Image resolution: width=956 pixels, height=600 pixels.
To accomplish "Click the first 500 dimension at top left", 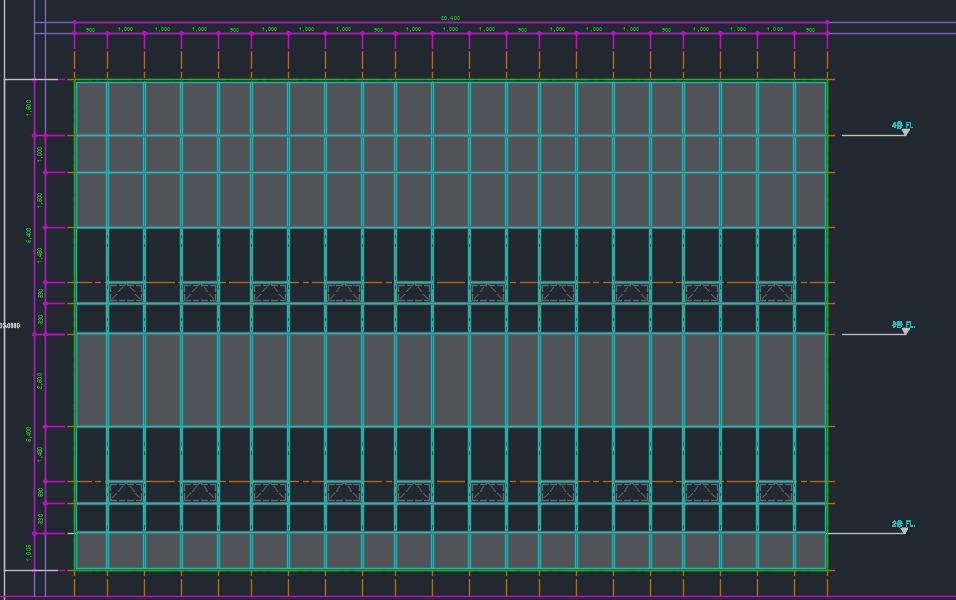I will [90, 29].
